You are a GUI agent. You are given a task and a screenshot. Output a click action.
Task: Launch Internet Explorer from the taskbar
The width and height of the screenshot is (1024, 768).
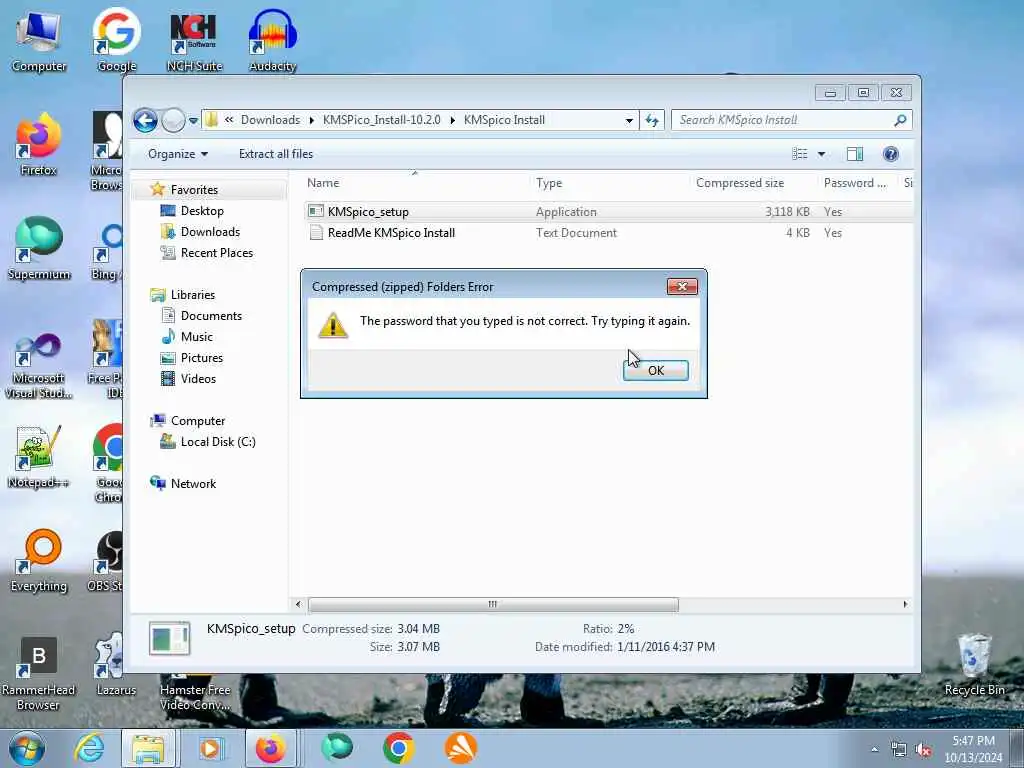[89, 748]
